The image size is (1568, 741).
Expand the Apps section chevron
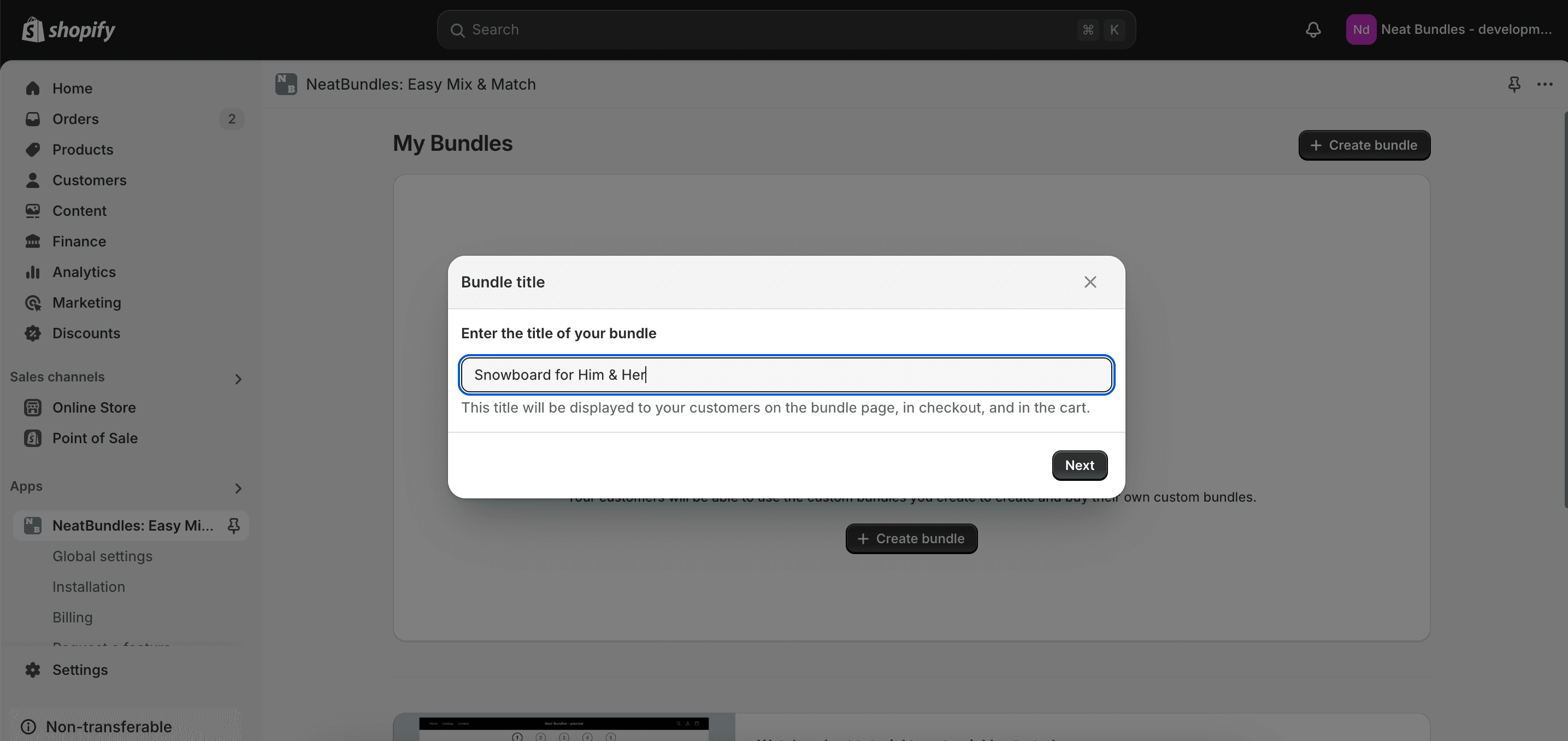pyautogui.click(x=238, y=489)
